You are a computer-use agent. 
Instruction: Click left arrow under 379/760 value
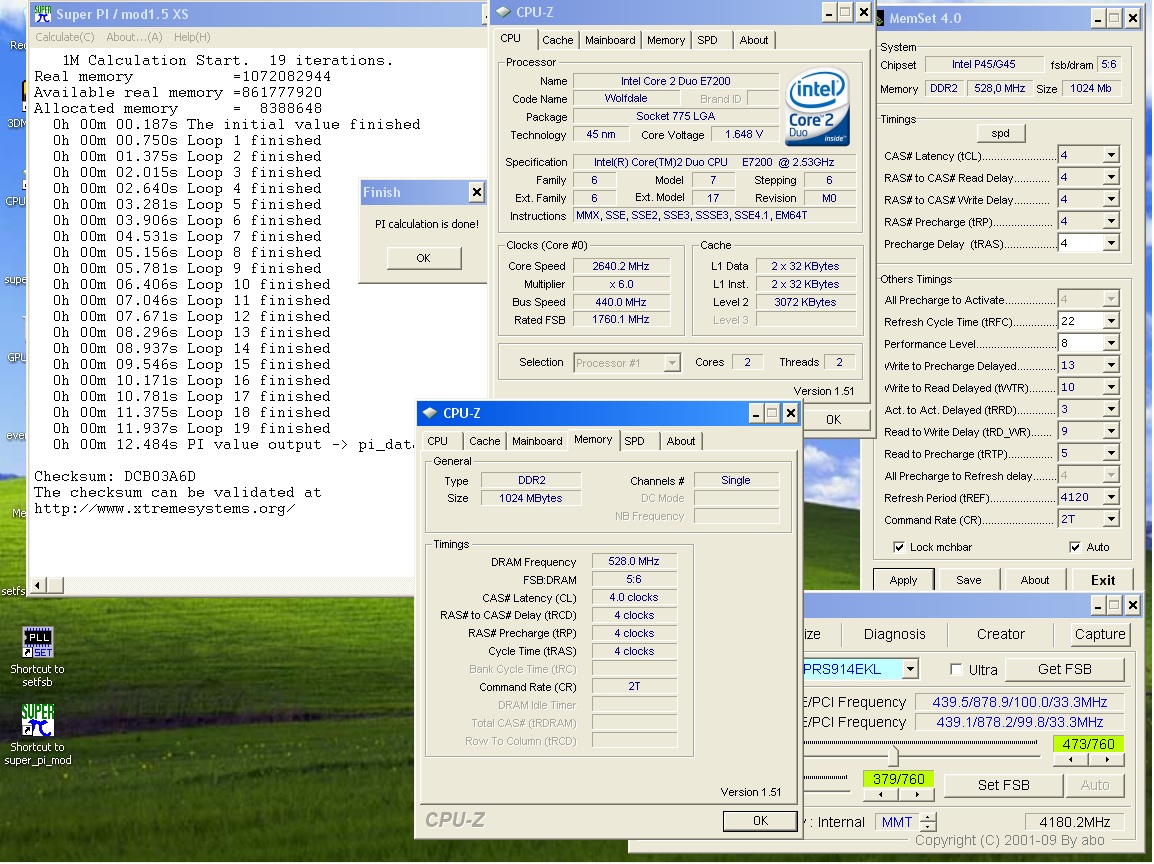pos(880,795)
